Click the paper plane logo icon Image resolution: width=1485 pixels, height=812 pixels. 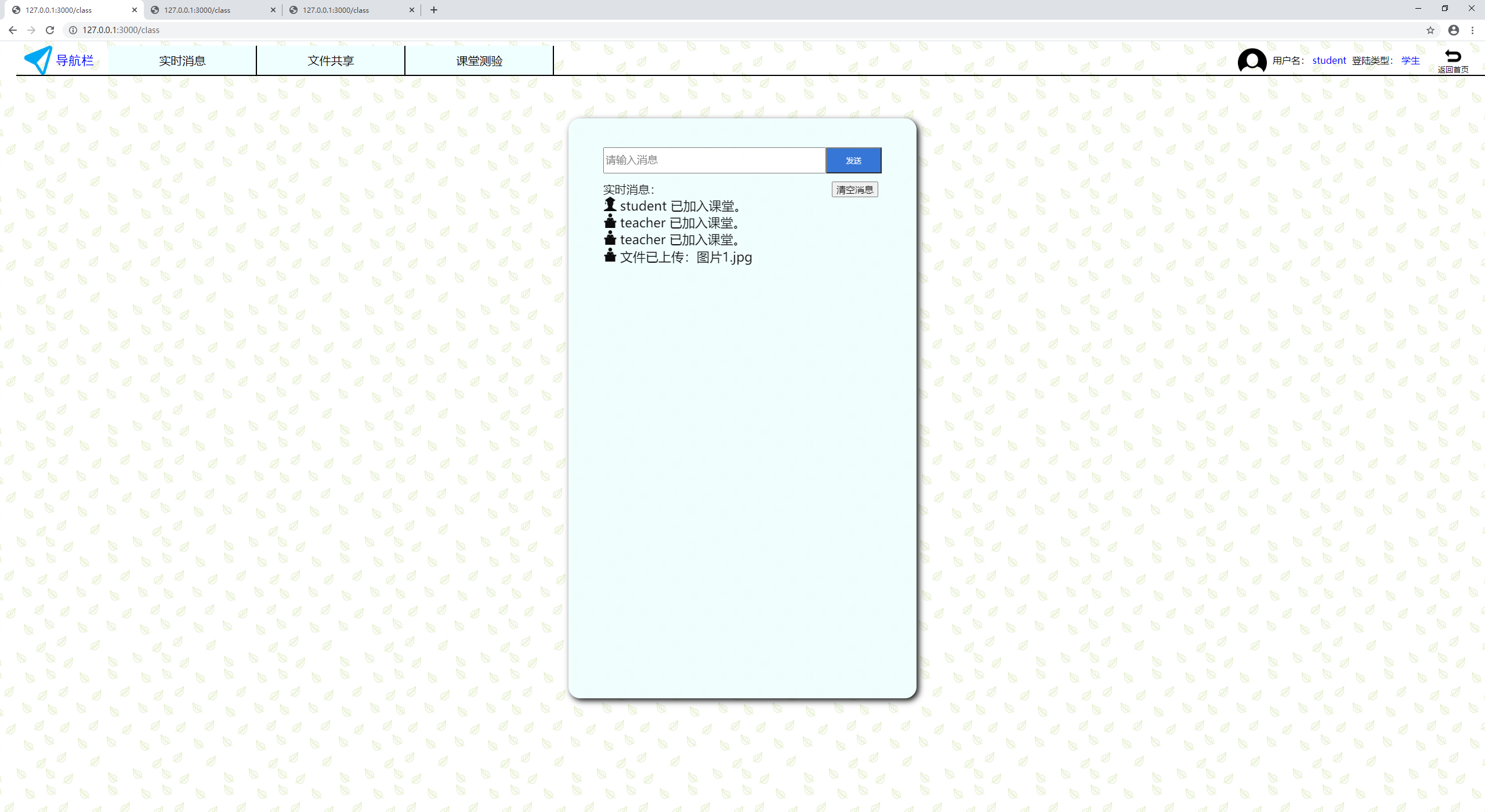(38, 60)
